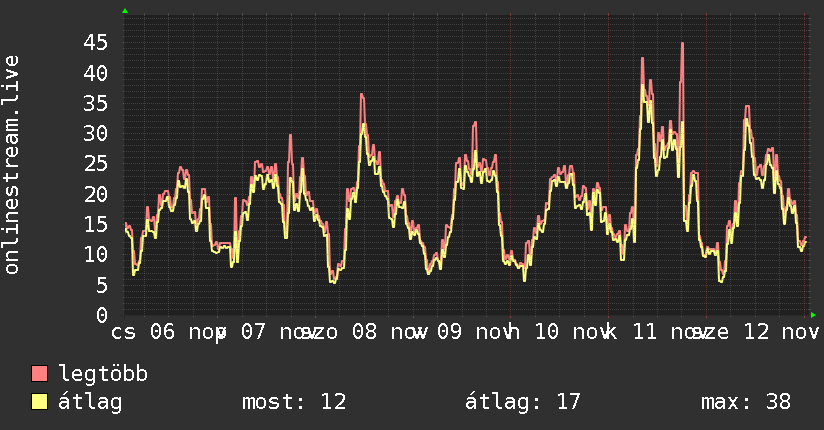This screenshot has height=430, width=824.
Task: Click the green arrow at x-axis end
Action: [813, 315]
